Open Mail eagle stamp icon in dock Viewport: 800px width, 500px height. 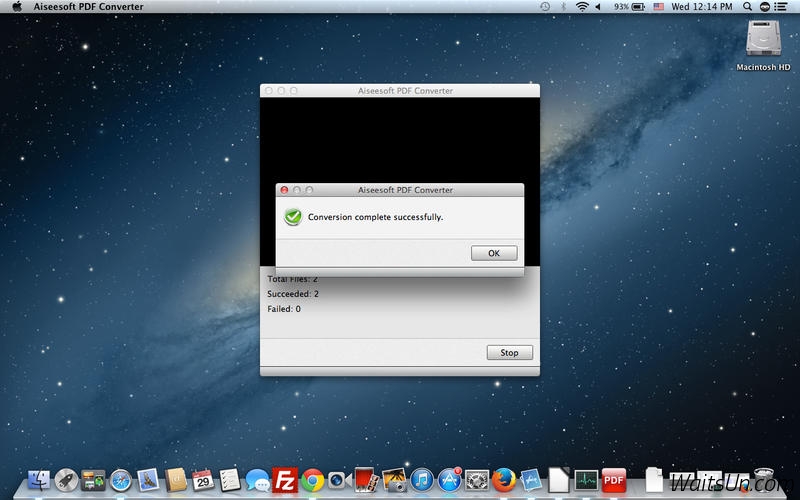pyautogui.click(x=148, y=481)
